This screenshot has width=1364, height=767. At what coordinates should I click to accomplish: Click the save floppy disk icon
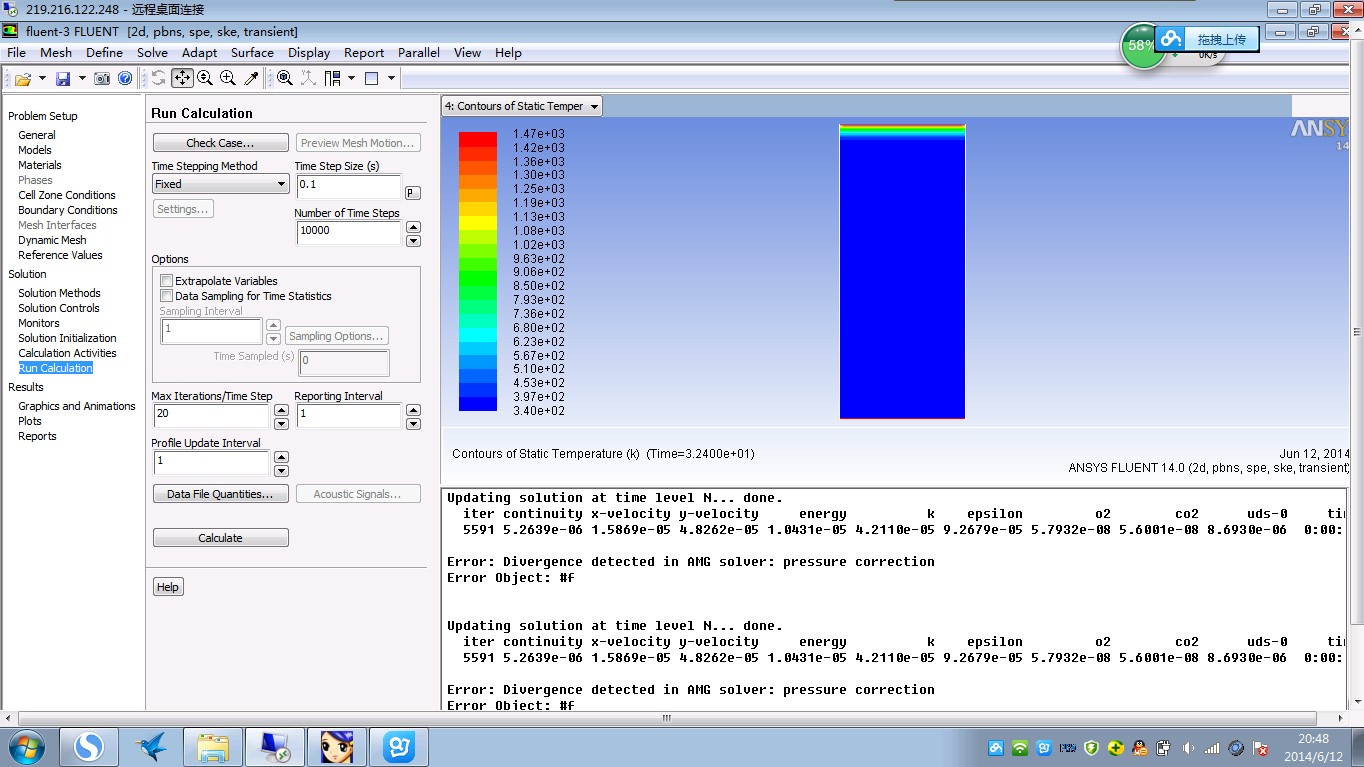tap(63, 78)
